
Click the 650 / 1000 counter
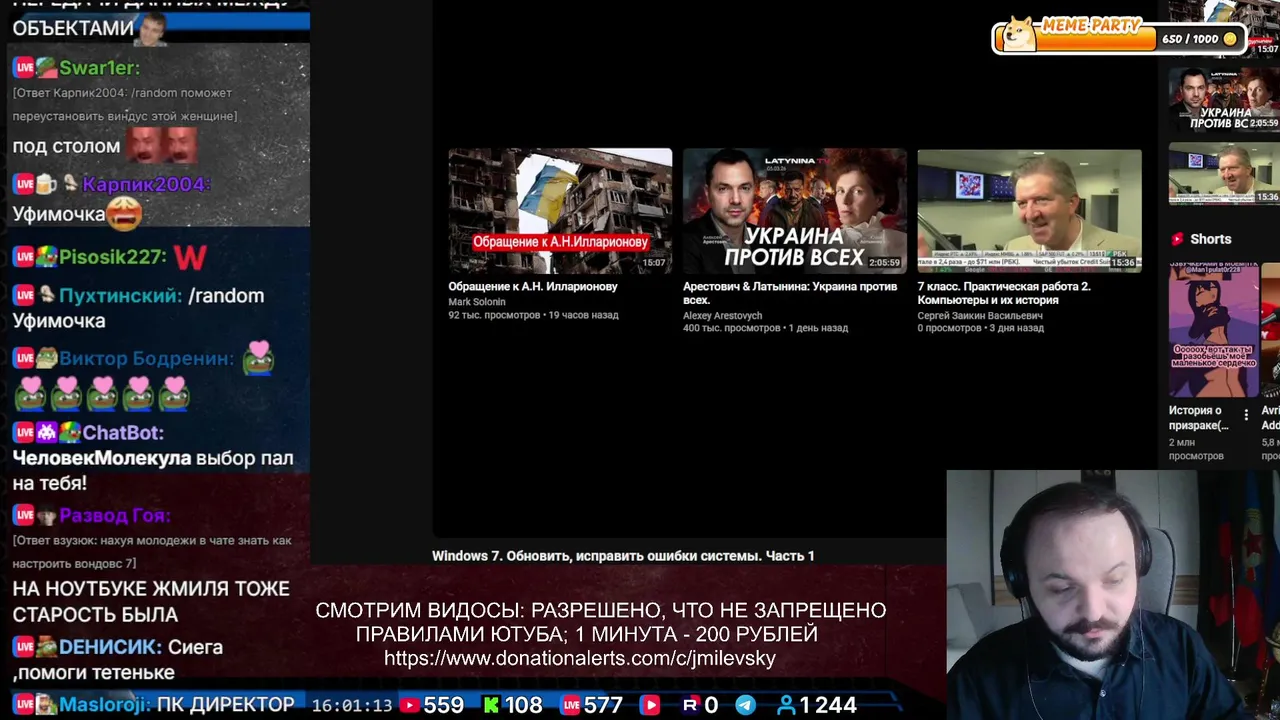(x=1190, y=39)
